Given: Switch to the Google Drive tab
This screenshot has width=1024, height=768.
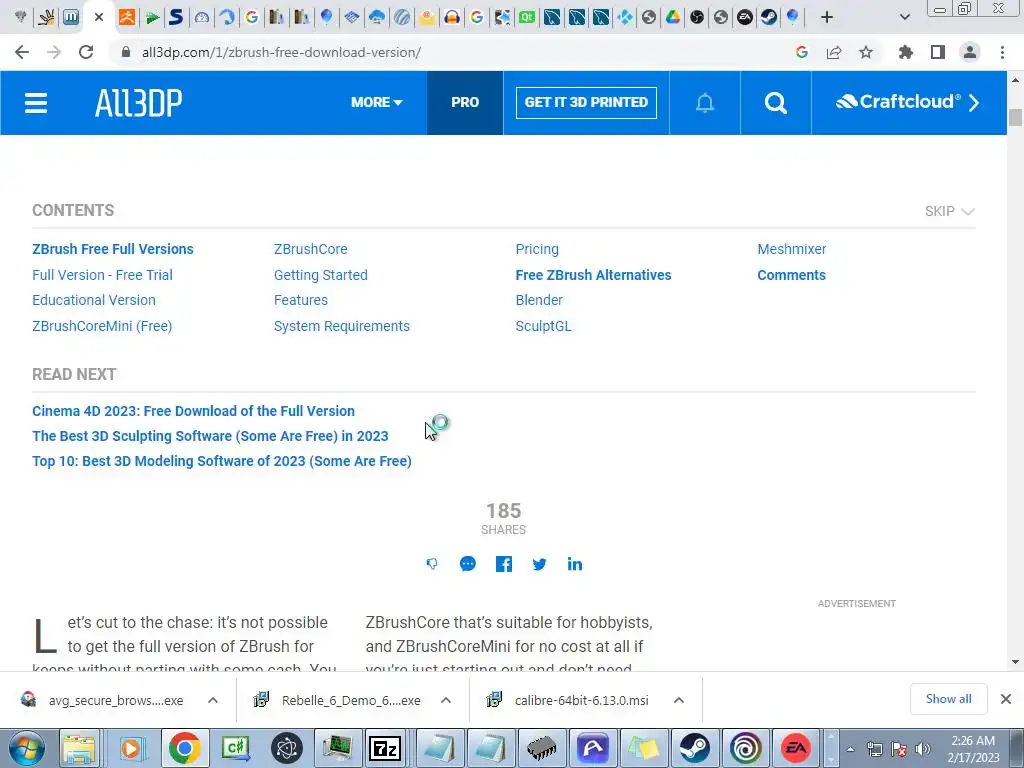Looking at the screenshot, I should pos(673,17).
